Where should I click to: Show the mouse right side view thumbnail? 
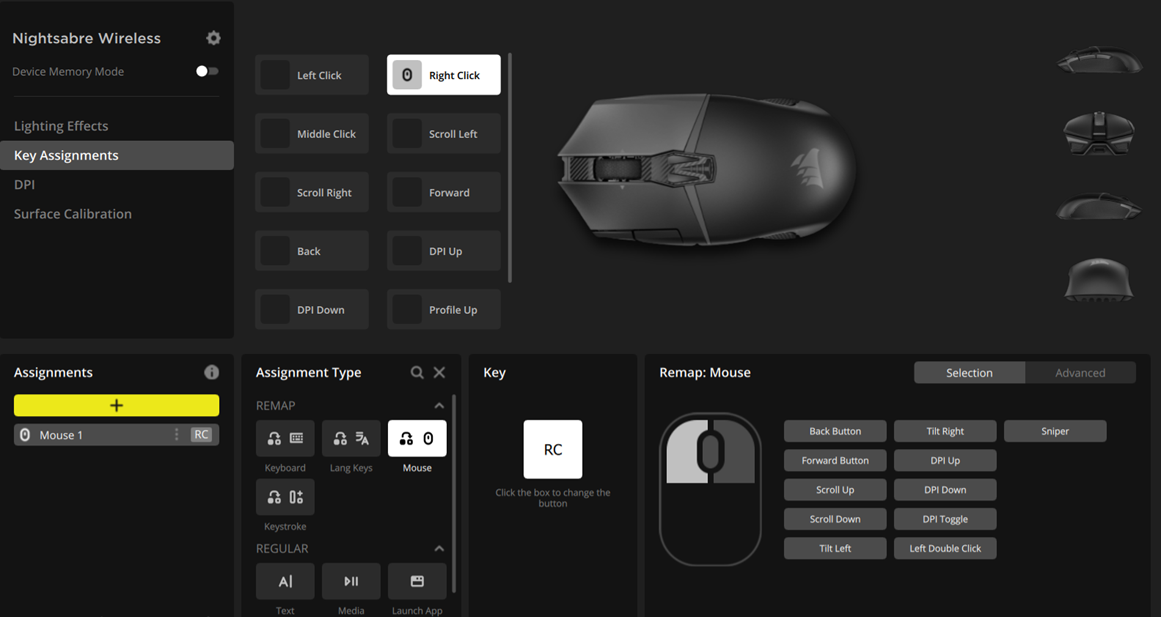(x=1099, y=206)
